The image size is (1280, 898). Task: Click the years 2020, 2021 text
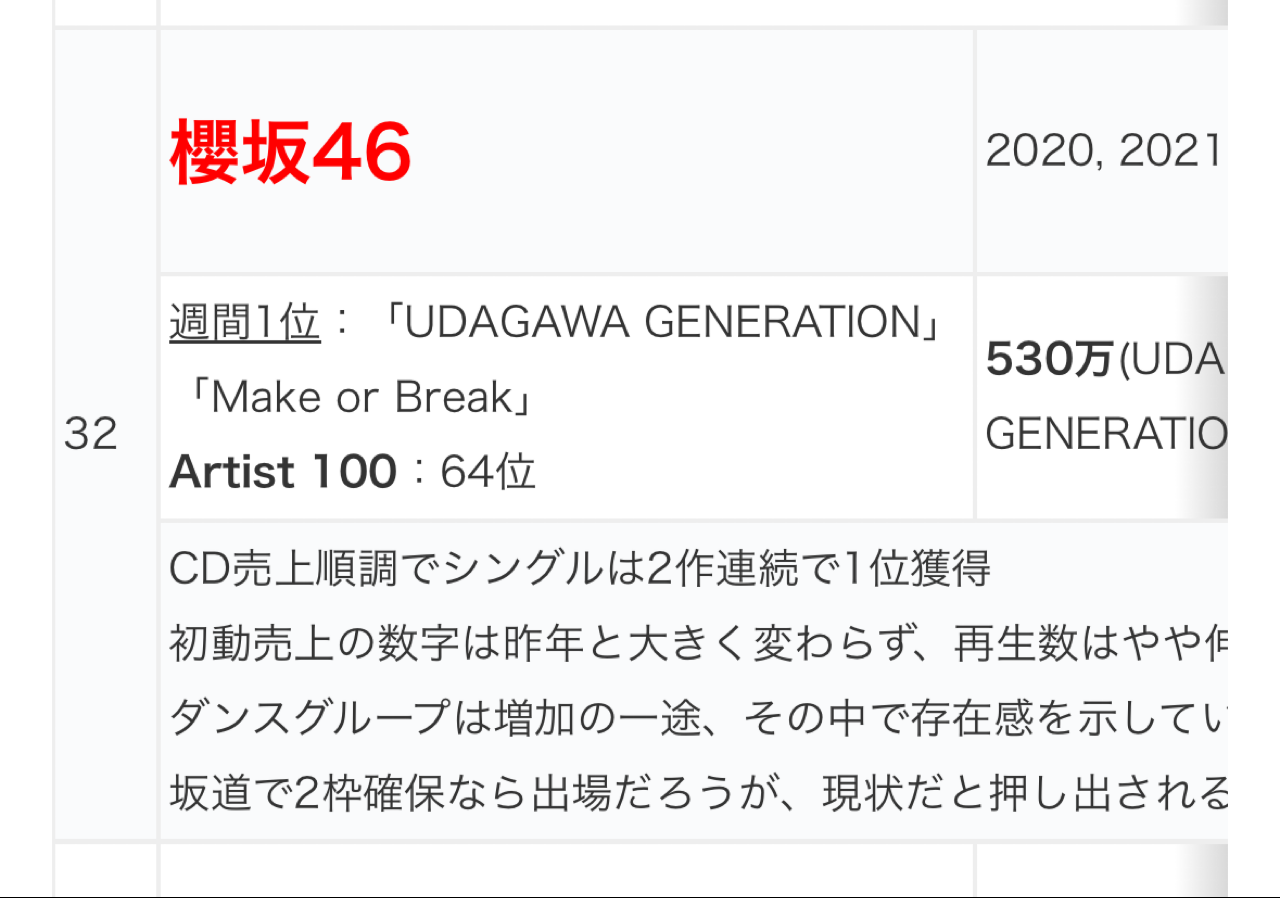(x=1103, y=151)
